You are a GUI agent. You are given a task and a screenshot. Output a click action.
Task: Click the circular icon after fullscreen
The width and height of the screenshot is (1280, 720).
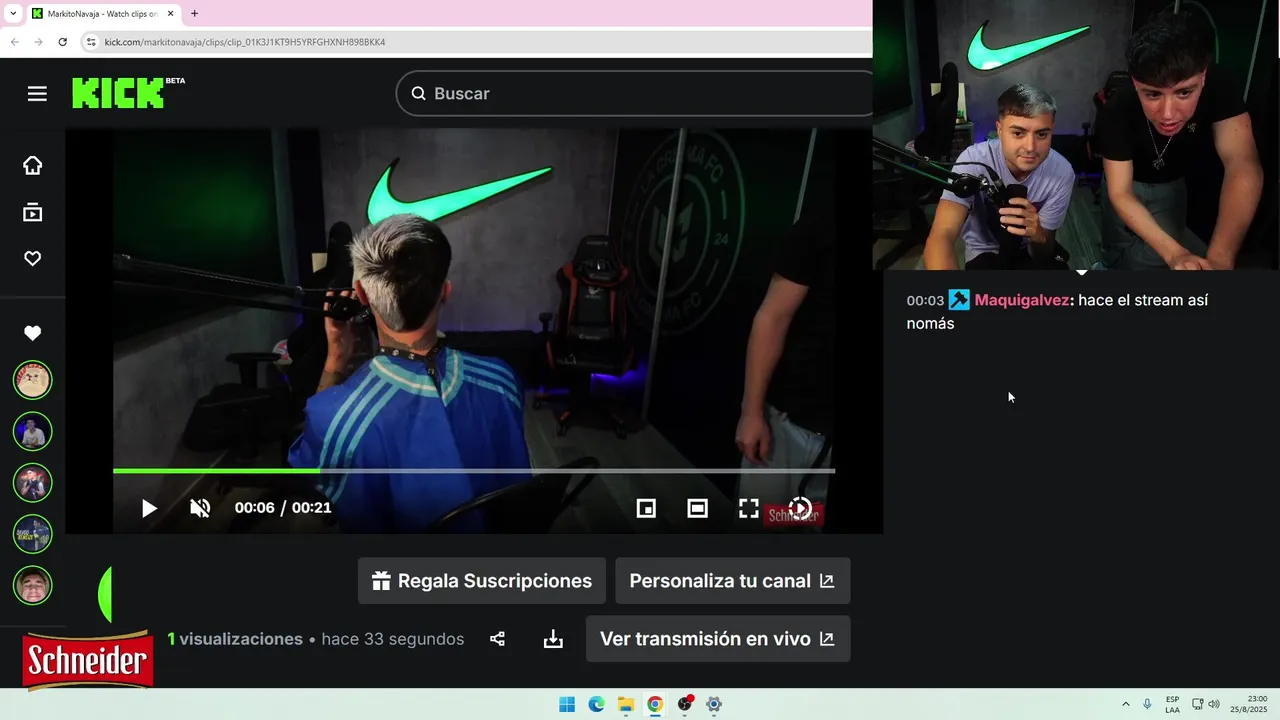(800, 508)
